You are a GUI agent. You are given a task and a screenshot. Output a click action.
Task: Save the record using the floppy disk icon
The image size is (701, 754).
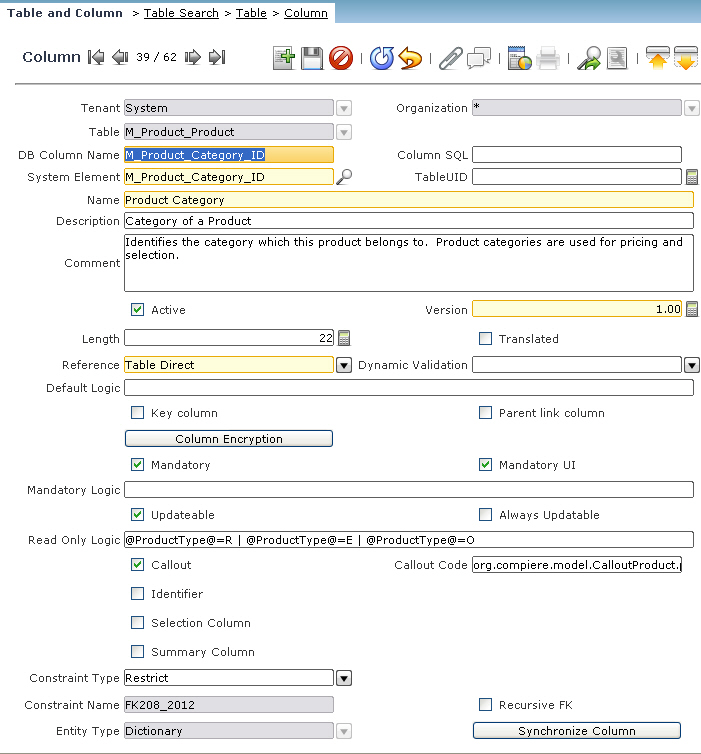click(312, 58)
